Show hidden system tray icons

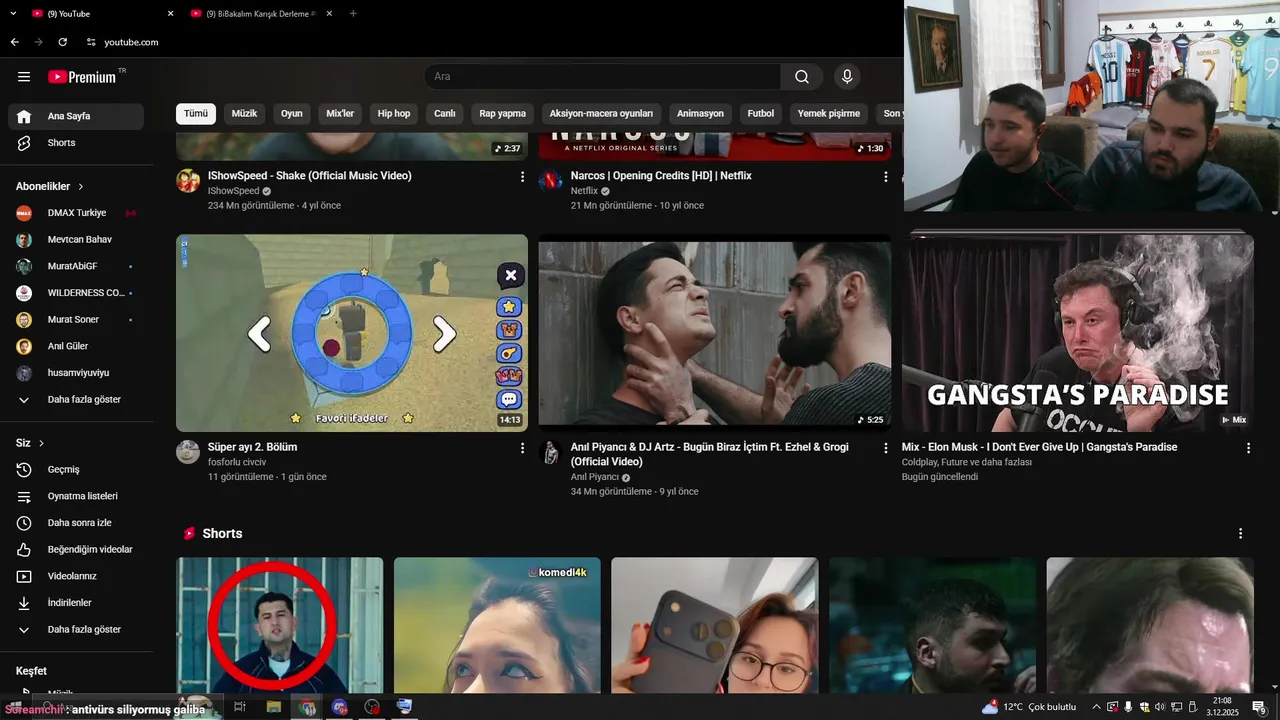[x=1096, y=707]
